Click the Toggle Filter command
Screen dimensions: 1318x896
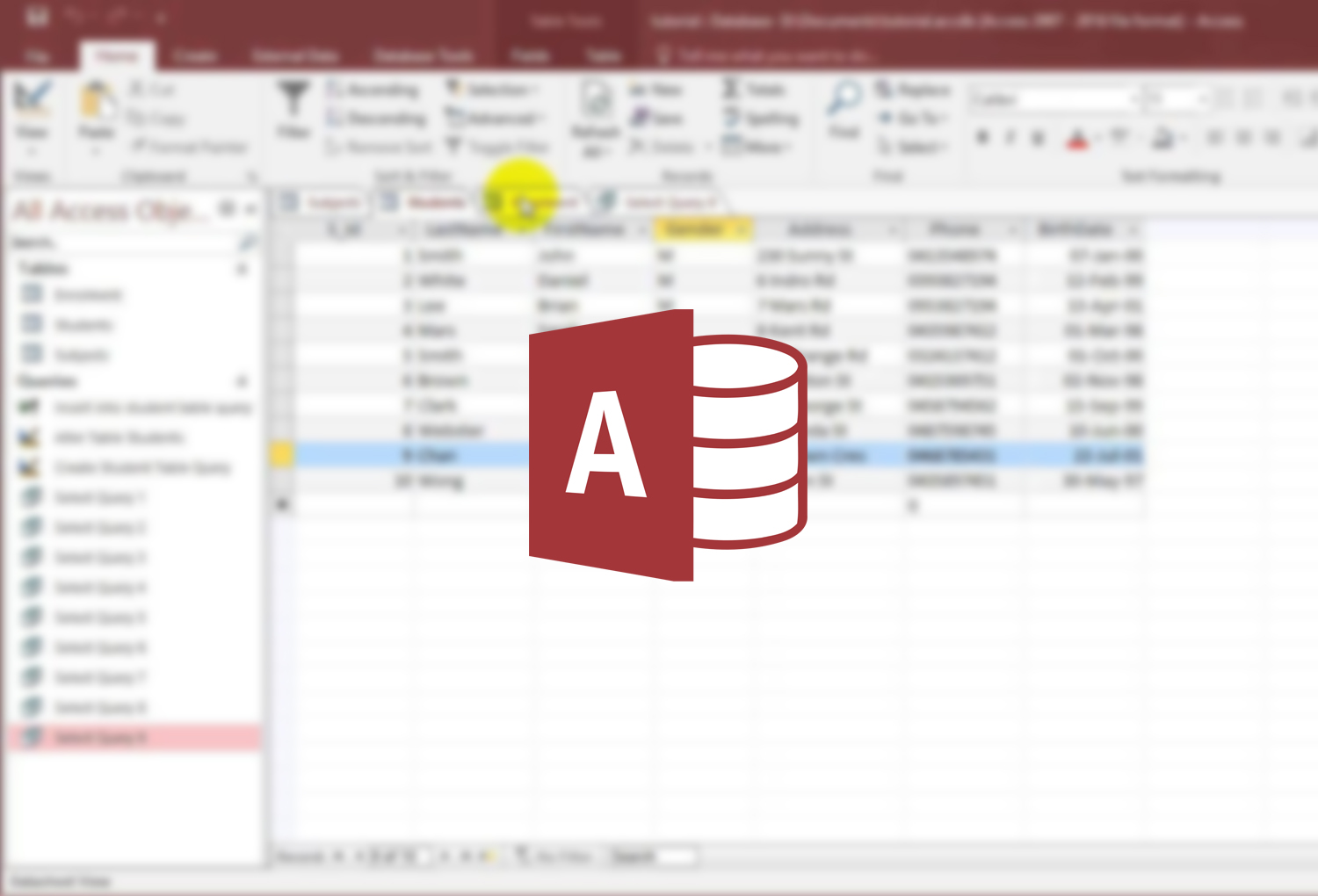(498, 147)
